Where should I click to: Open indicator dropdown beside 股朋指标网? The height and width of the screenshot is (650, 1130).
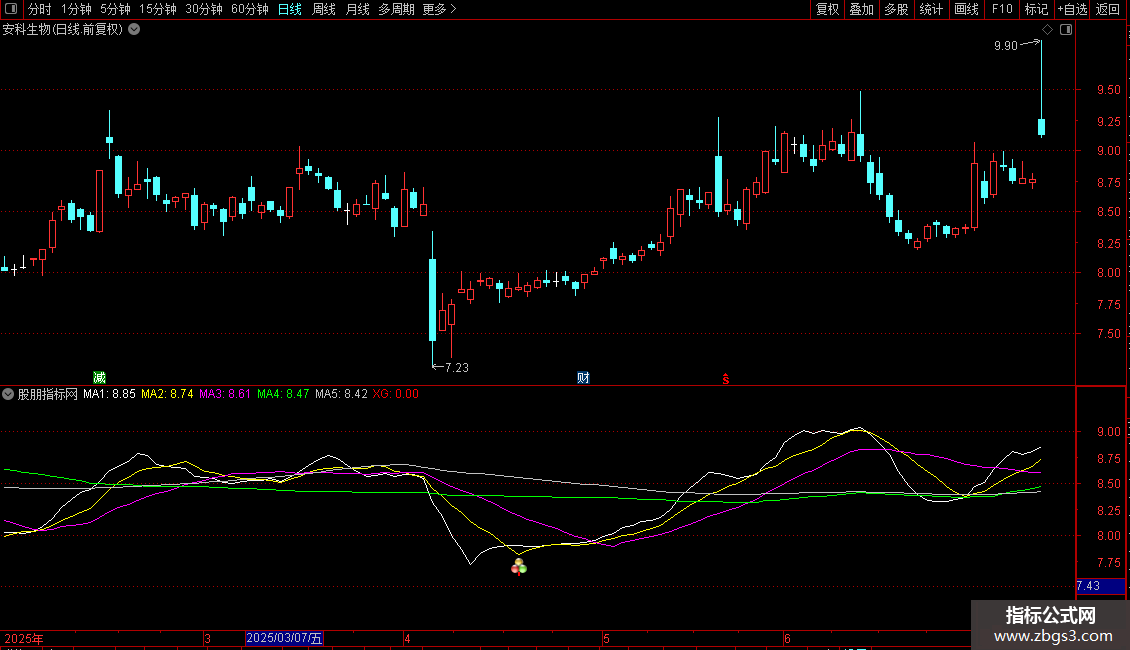point(8,394)
